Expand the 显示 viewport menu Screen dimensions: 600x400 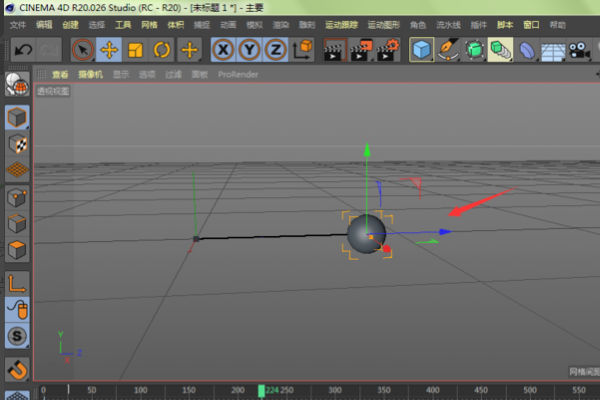[x=120, y=74]
